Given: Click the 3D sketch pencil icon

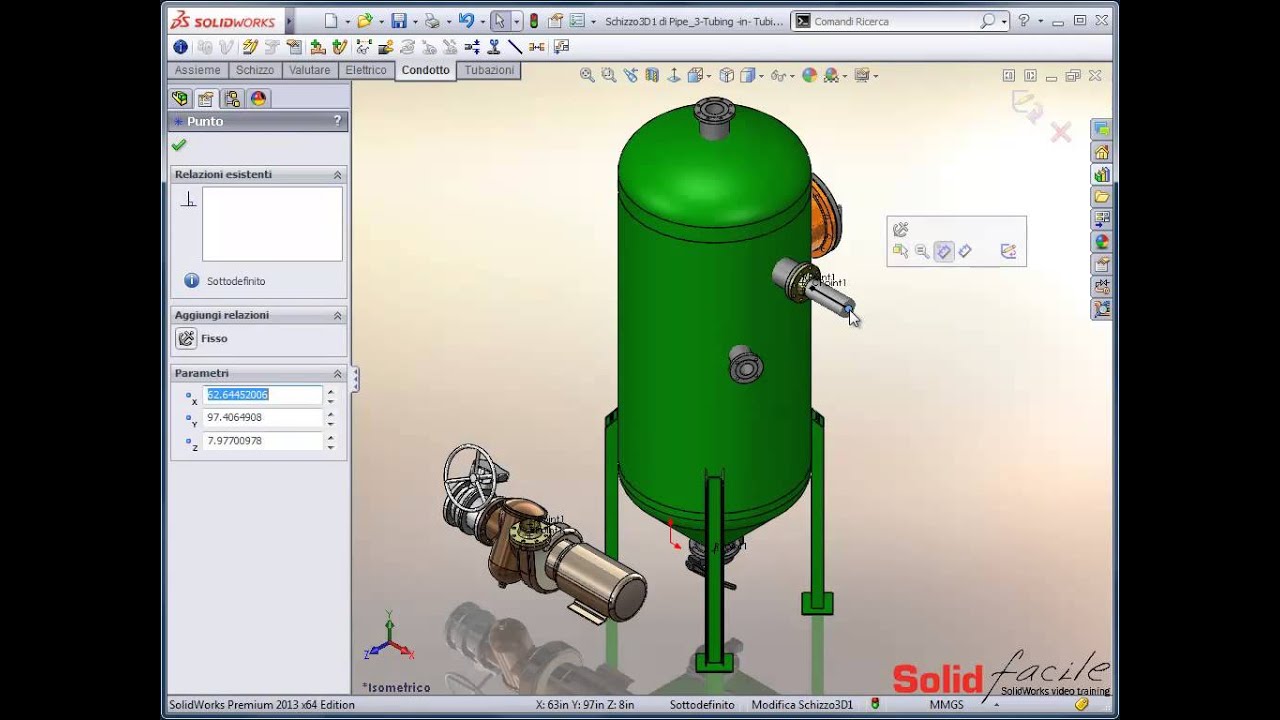Looking at the screenshot, I should 250,47.
